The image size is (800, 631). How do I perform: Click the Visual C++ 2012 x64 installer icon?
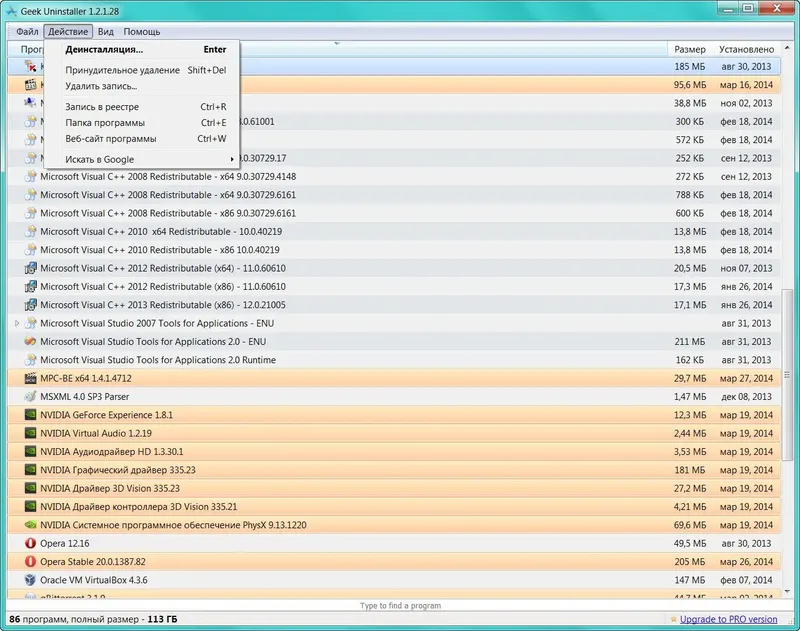click(30, 268)
